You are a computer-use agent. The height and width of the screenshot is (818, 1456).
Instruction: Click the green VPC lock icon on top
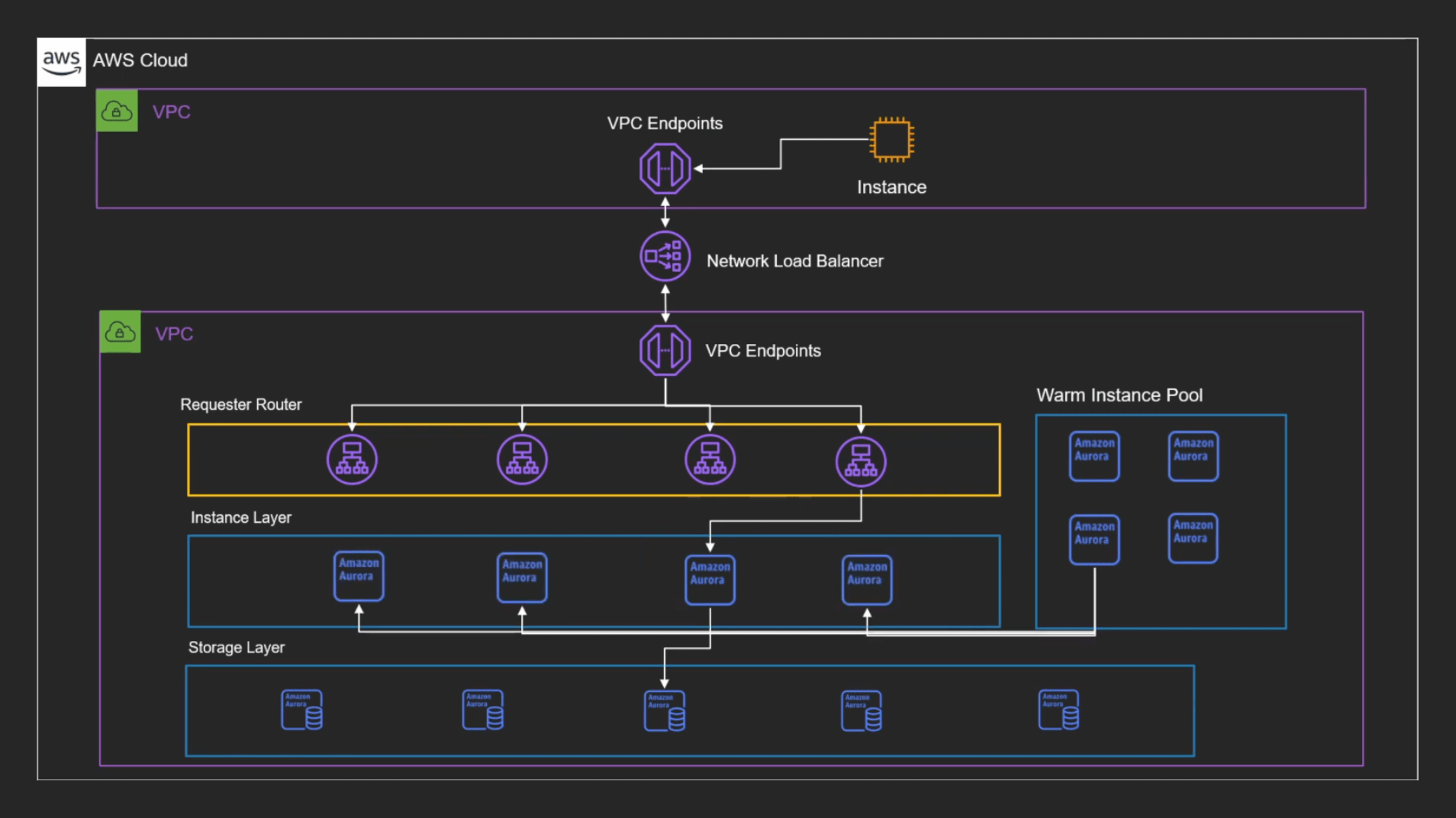(x=116, y=111)
